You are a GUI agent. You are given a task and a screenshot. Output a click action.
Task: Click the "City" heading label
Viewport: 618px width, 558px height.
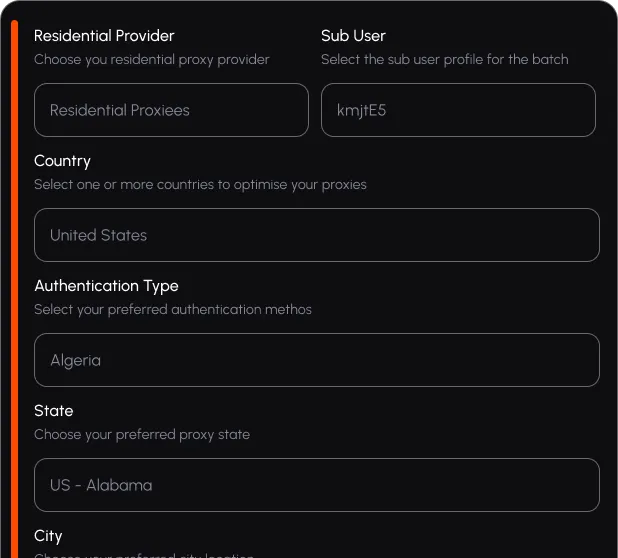pyautogui.click(x=48, y=536)
